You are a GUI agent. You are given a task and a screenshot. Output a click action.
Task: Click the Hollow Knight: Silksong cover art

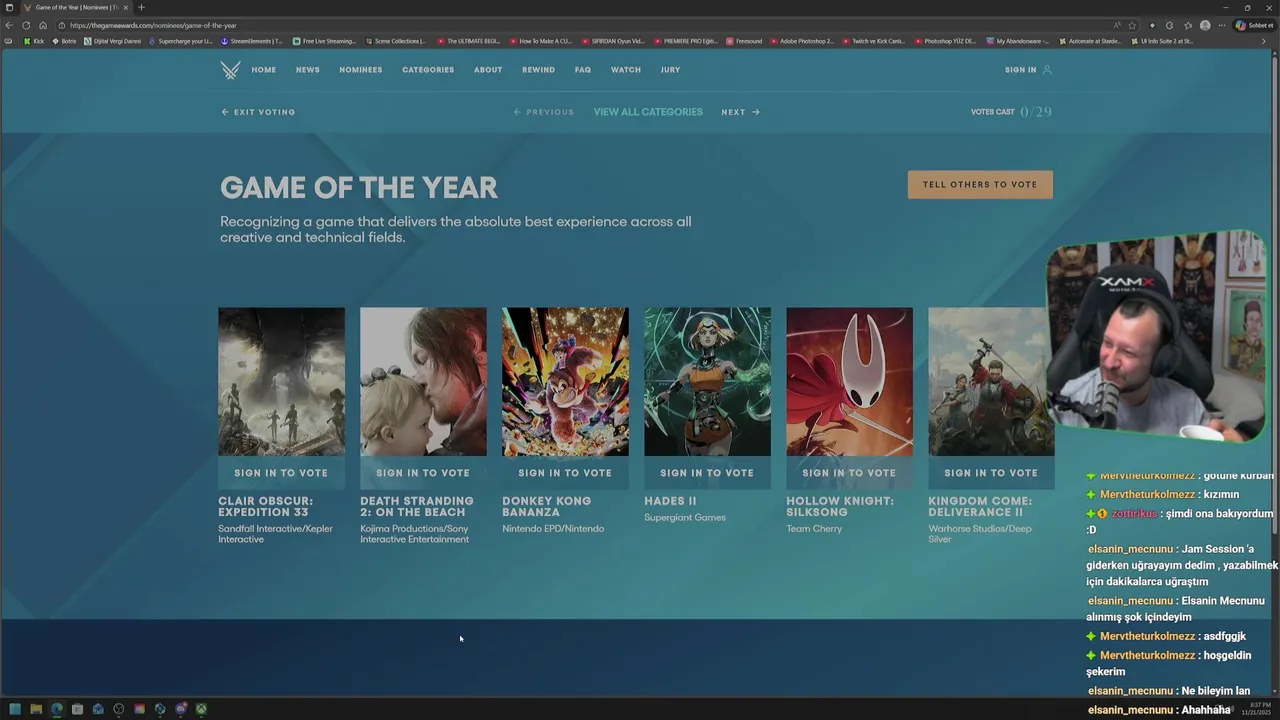849,382
